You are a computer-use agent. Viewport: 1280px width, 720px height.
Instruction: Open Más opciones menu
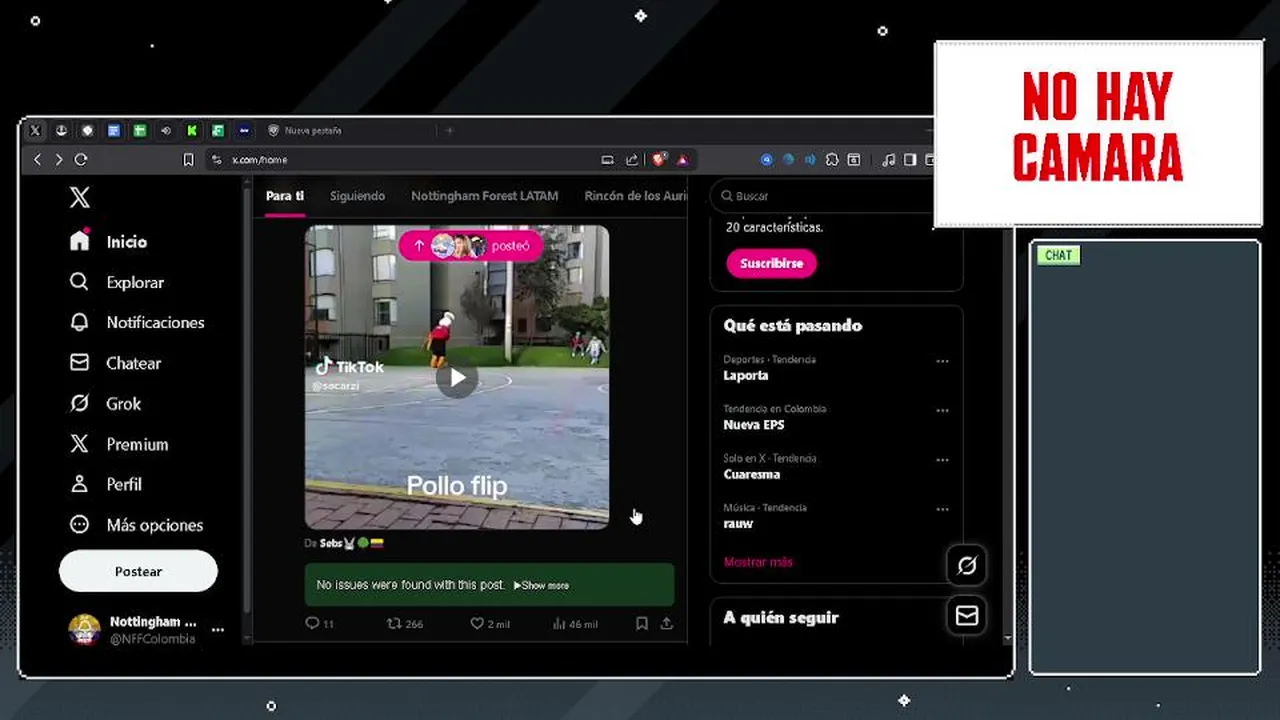tap(136, 525)
